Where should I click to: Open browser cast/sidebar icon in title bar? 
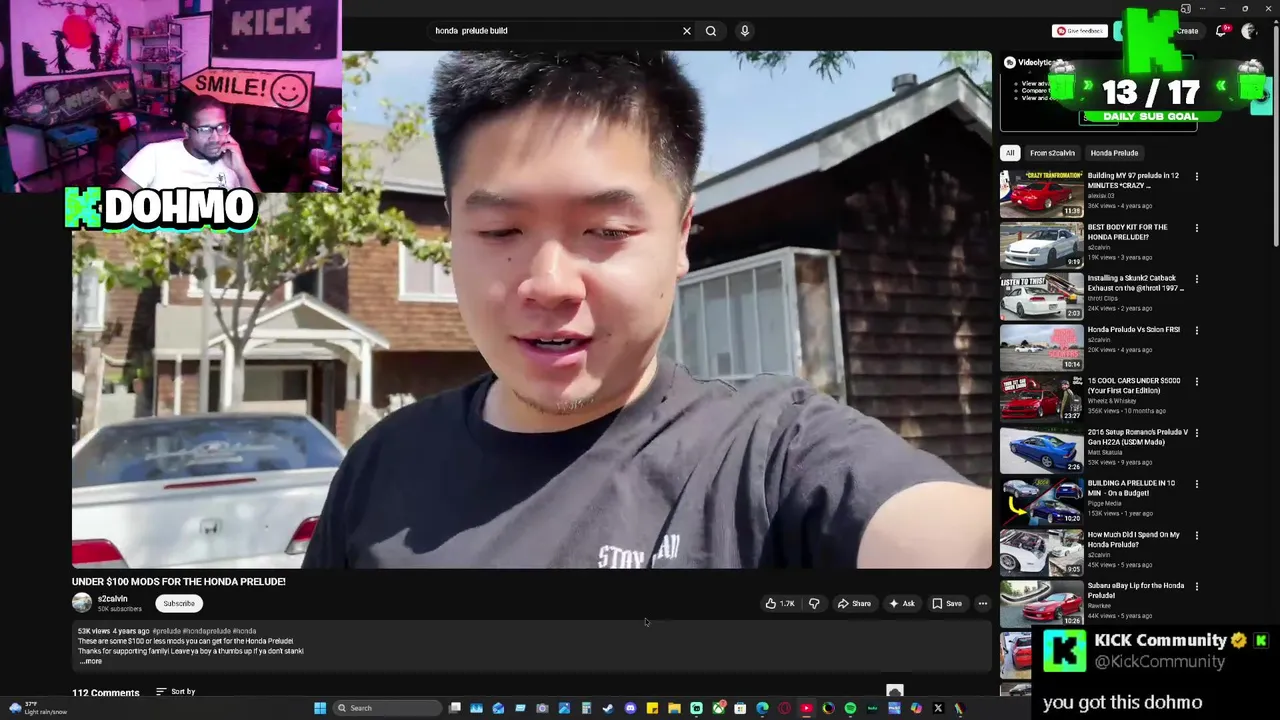pyautogui.click(x=1185, y=8)
